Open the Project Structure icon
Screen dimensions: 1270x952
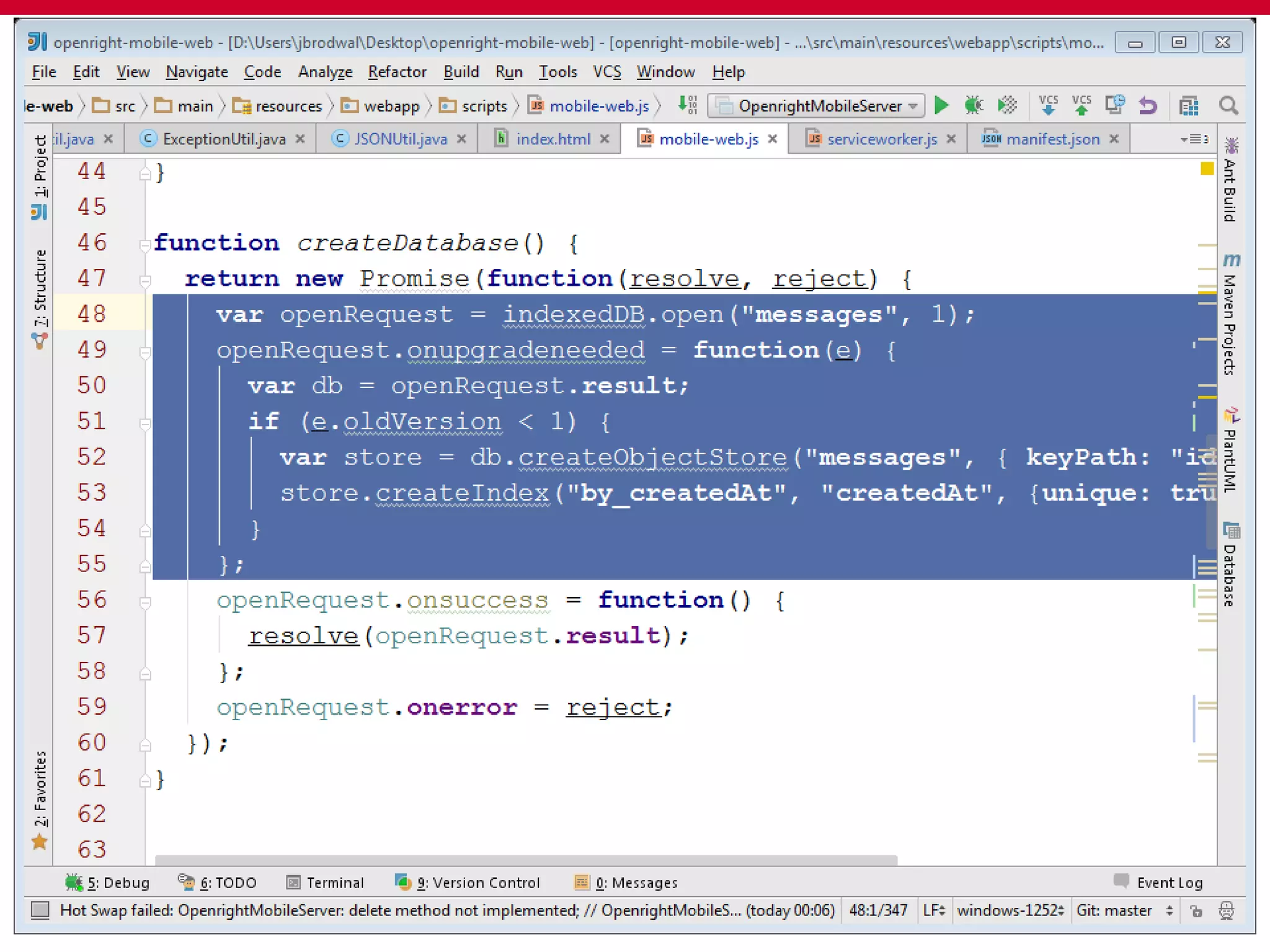tap(1188, 106)
